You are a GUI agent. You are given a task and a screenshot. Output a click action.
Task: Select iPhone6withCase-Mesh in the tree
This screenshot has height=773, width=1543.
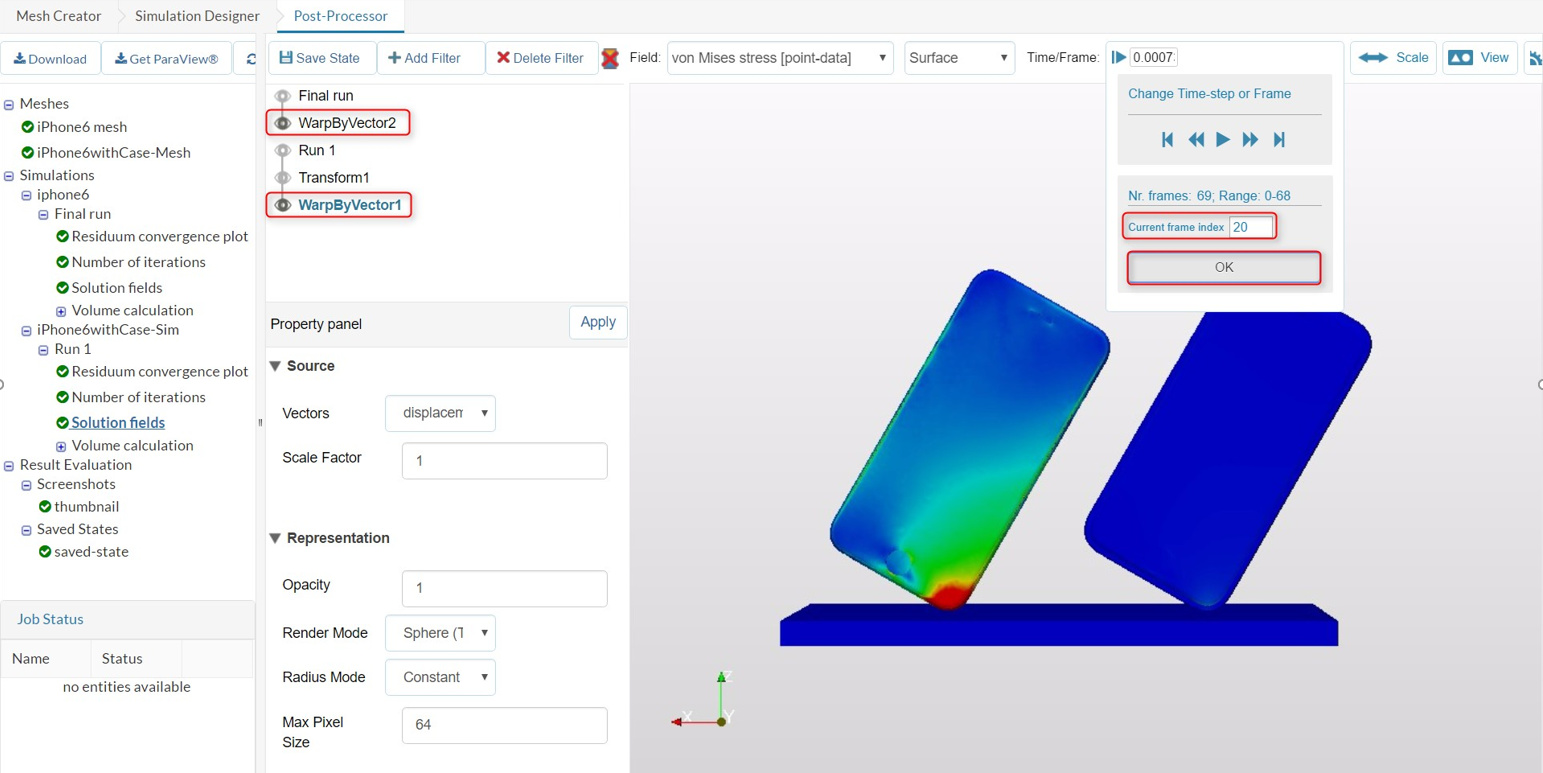114,153
